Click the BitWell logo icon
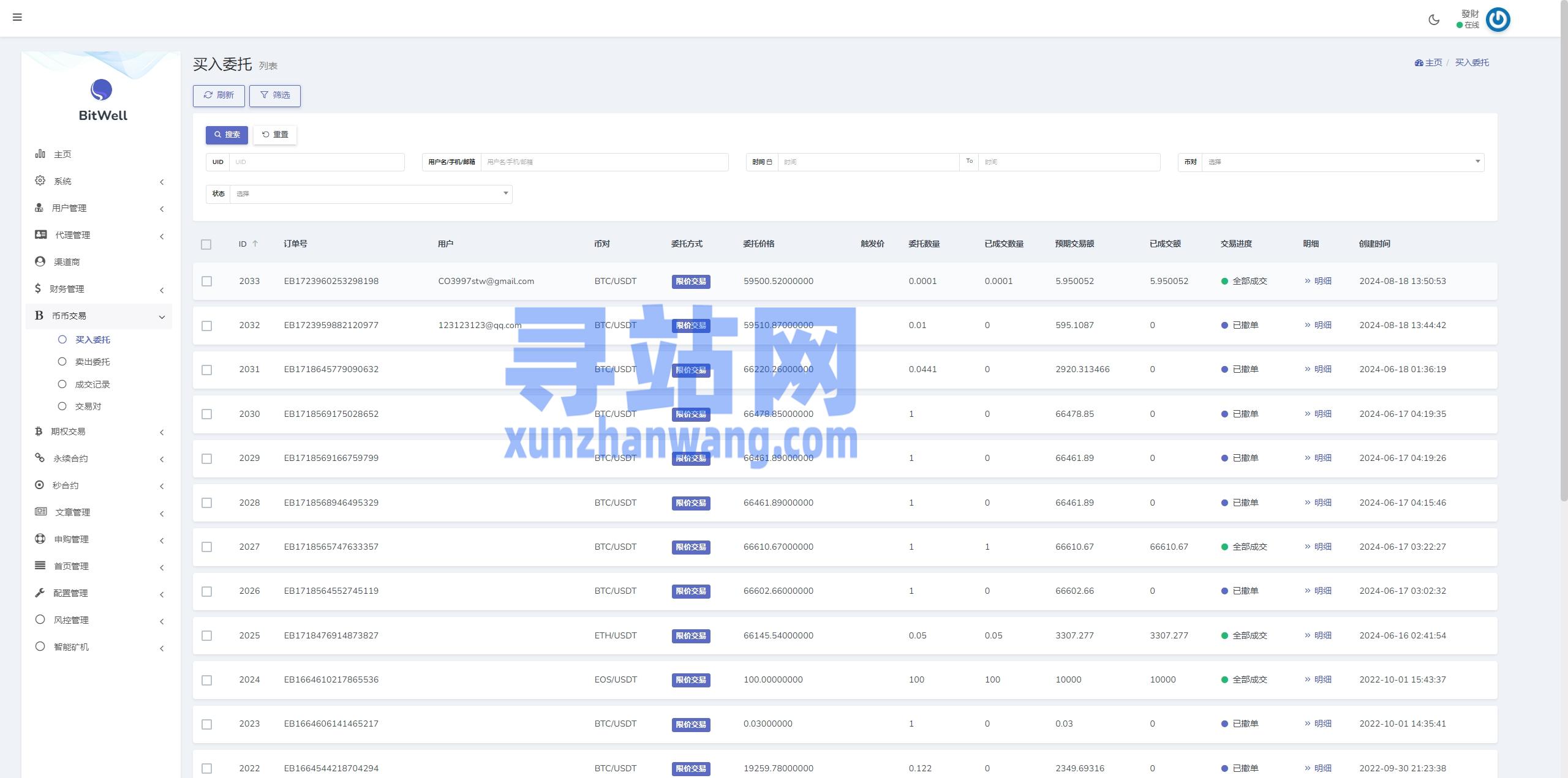Screen dimensions: 1568x778 pos(102,90)
